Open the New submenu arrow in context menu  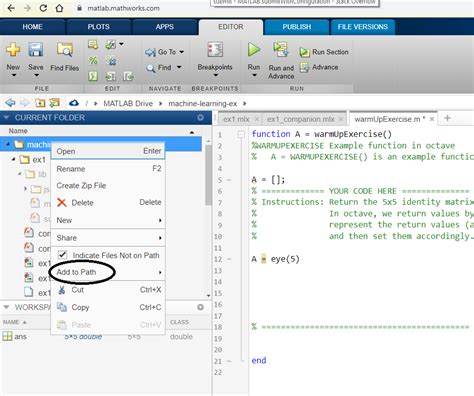coord(160,220)
